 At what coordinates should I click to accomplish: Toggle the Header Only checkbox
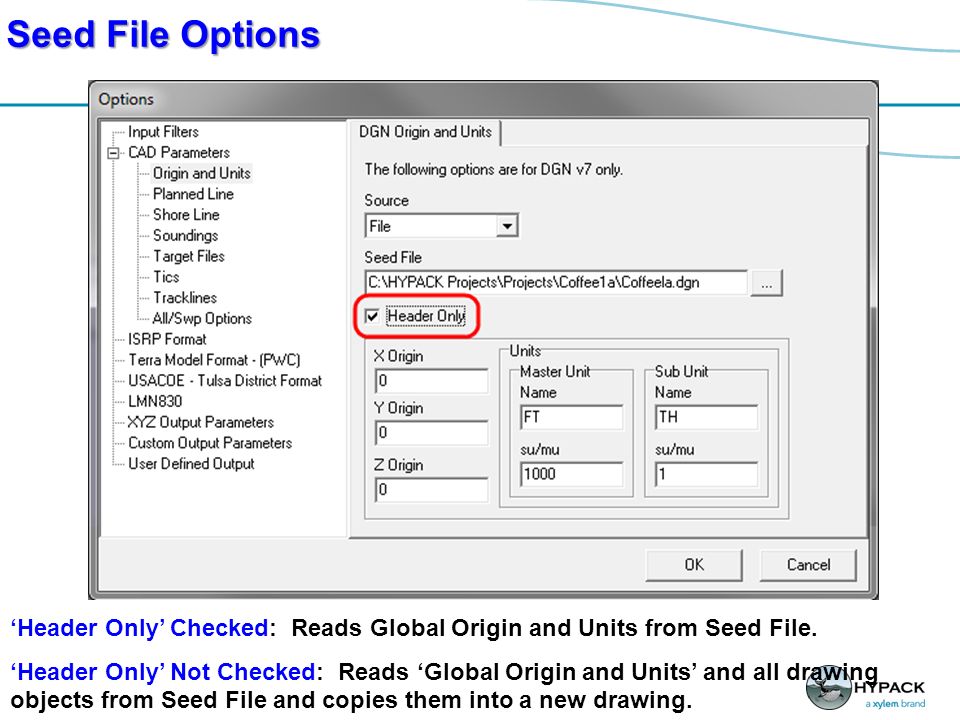point(372,316)
